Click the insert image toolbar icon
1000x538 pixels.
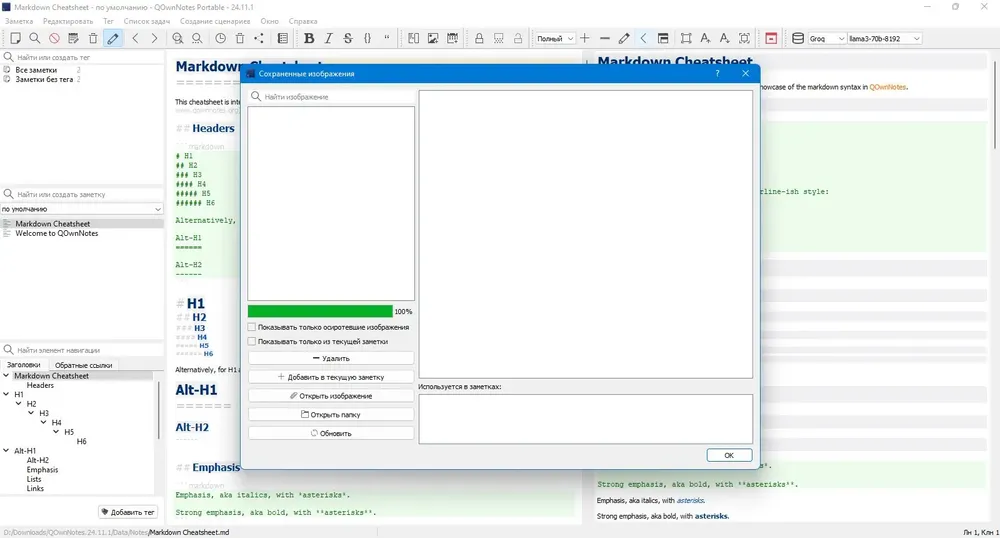433,38
